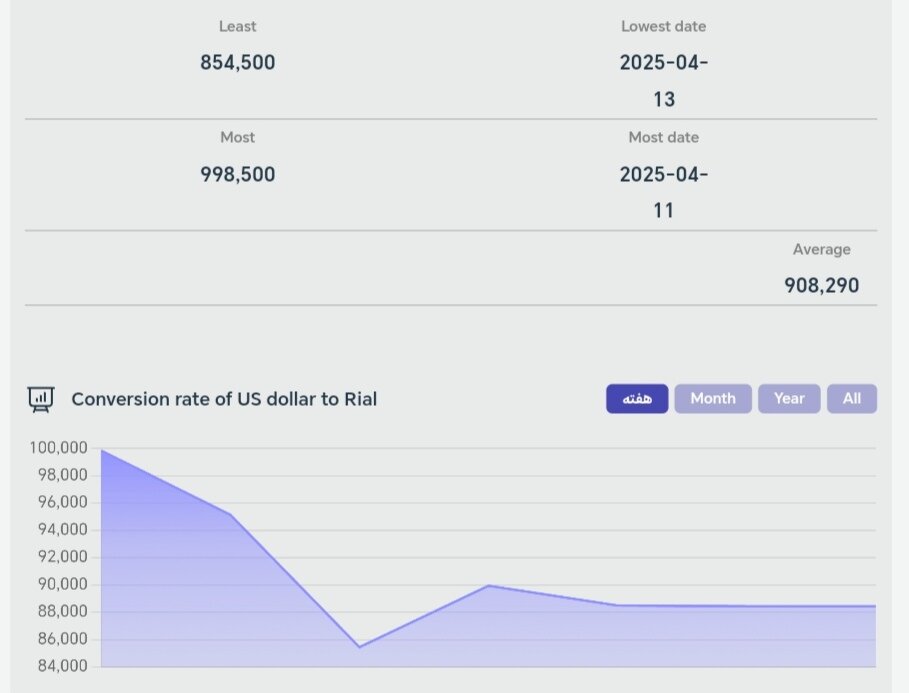Switch the chart to Month view
909x693 pixels.
(712, 398)
